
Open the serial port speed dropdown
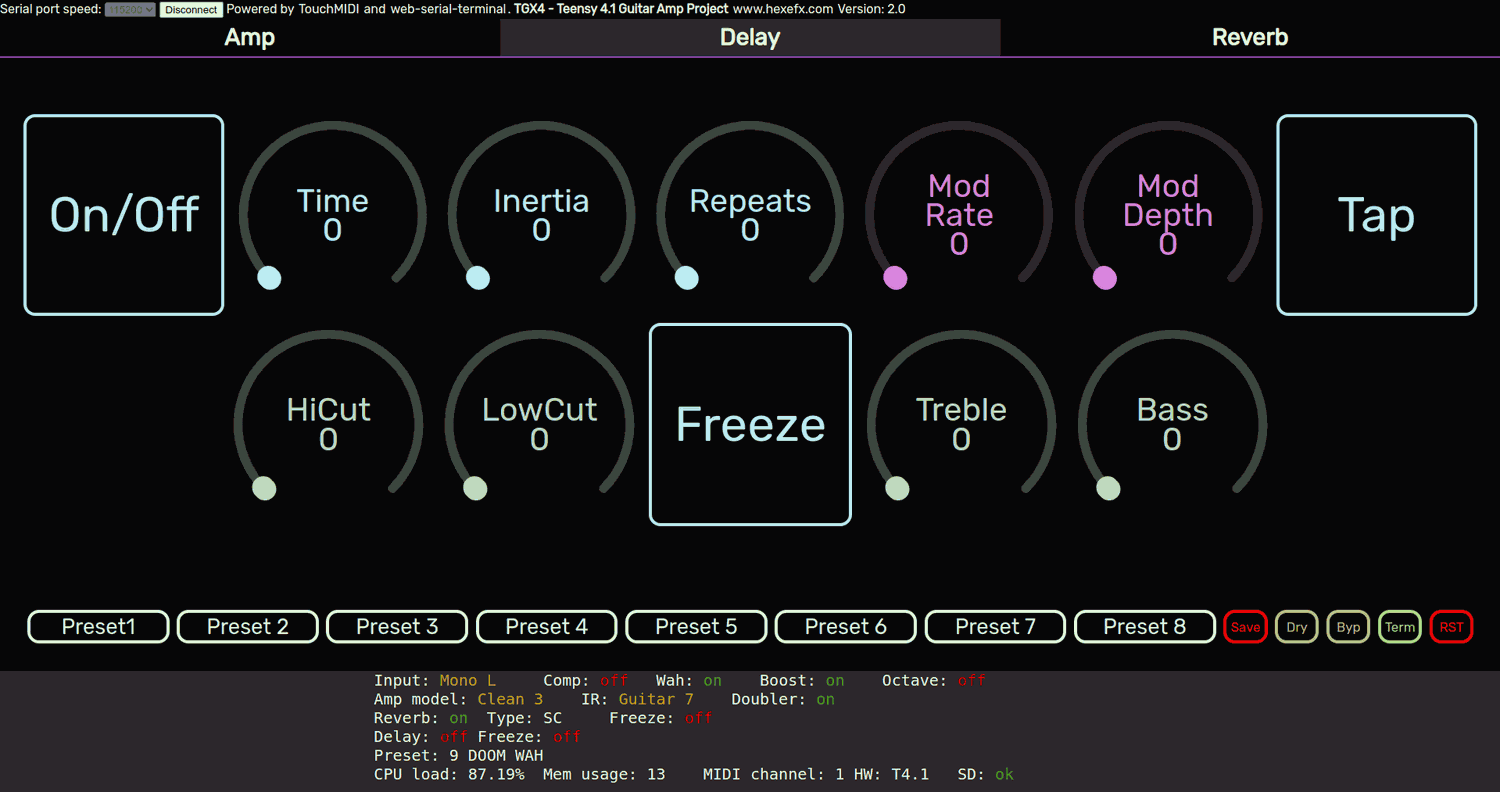[130, 9]
